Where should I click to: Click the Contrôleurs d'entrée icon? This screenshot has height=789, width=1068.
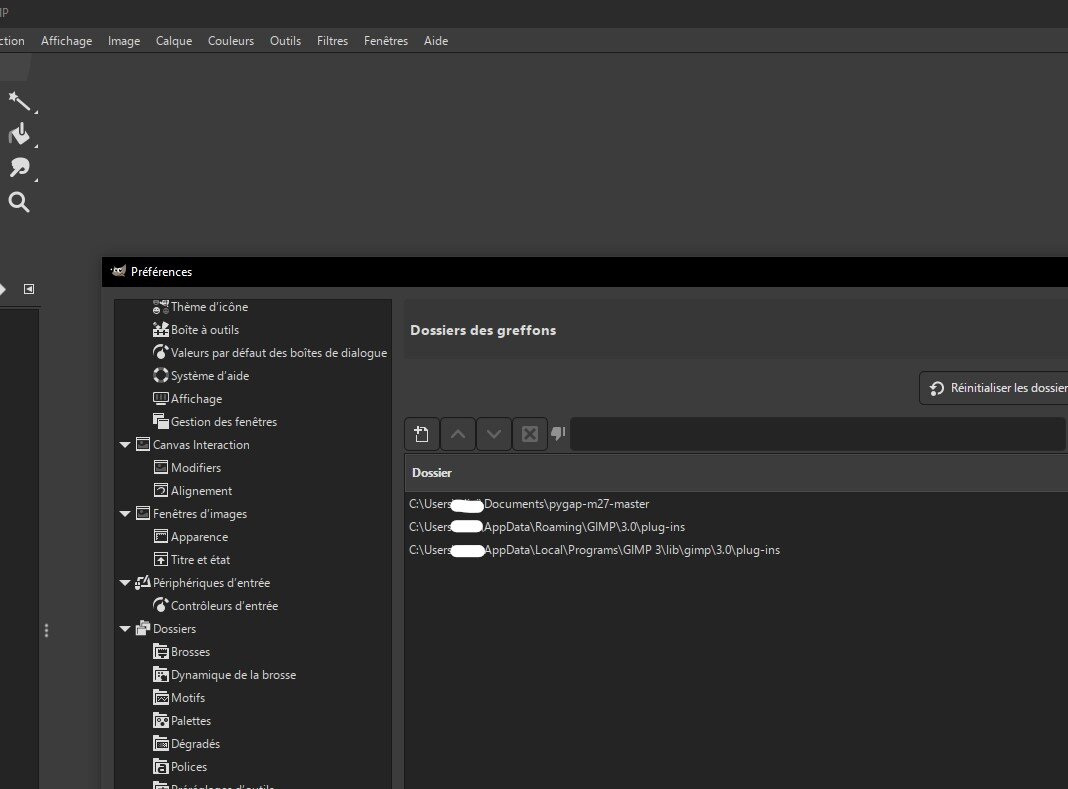coord(161,605)
